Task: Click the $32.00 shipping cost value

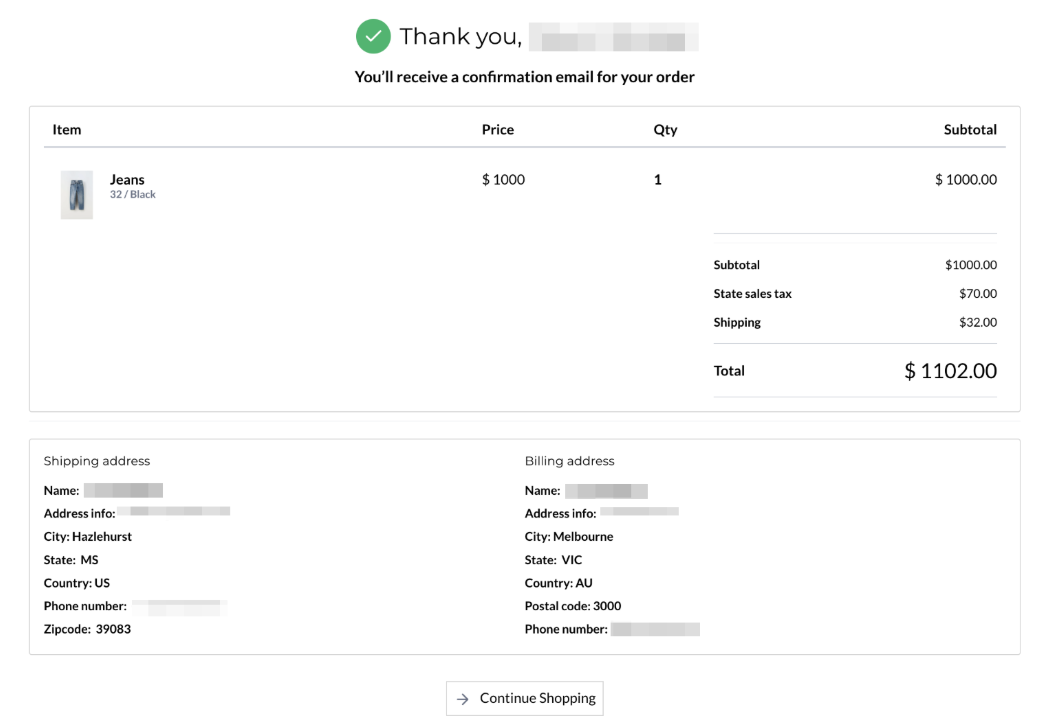Action: [977, 322]
